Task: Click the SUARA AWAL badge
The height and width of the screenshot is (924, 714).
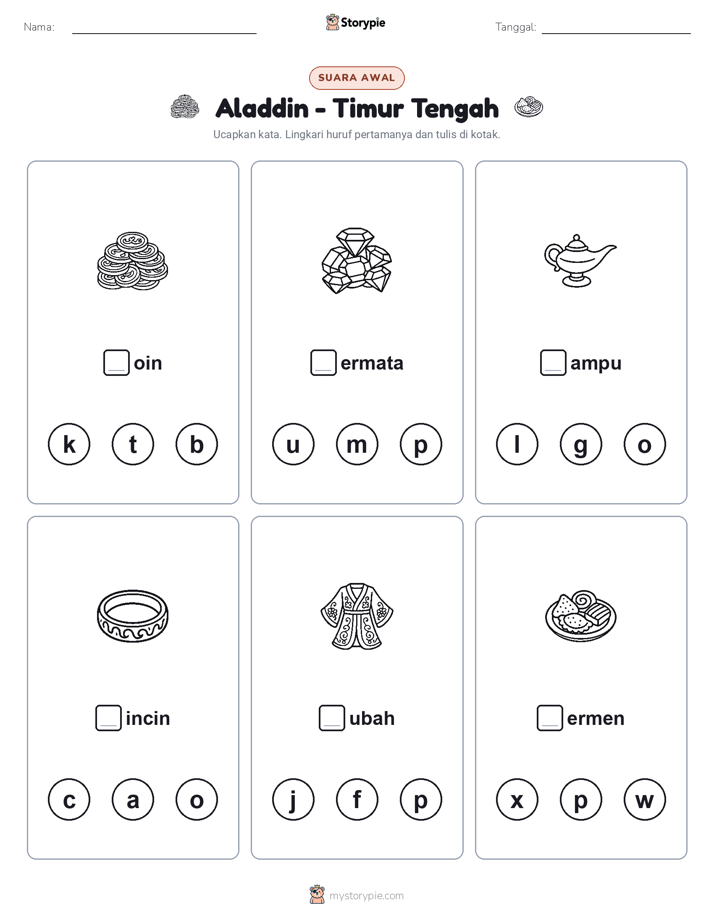Action: click(357, 78)
